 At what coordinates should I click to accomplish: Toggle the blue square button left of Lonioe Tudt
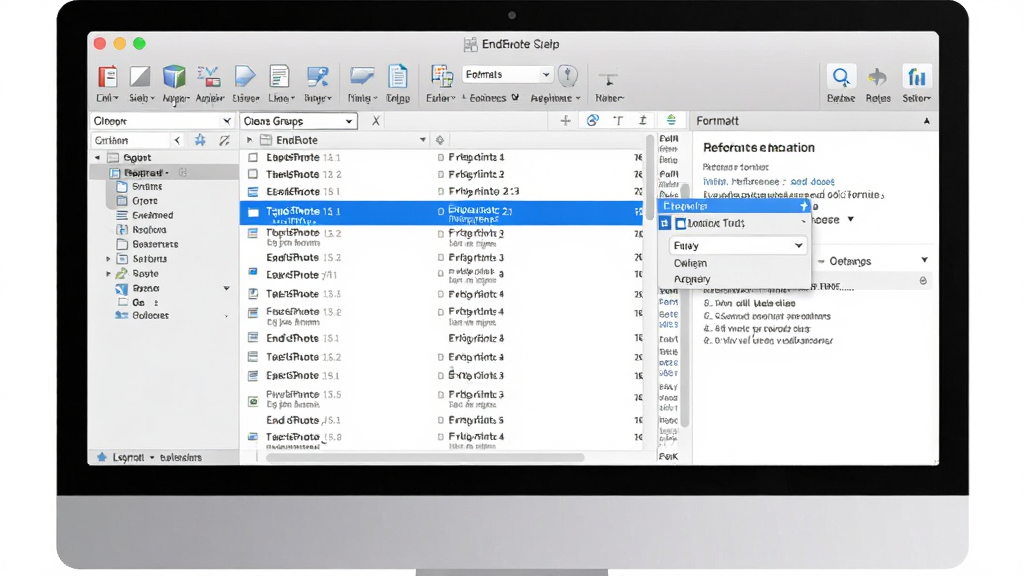[x=665, y=223]
